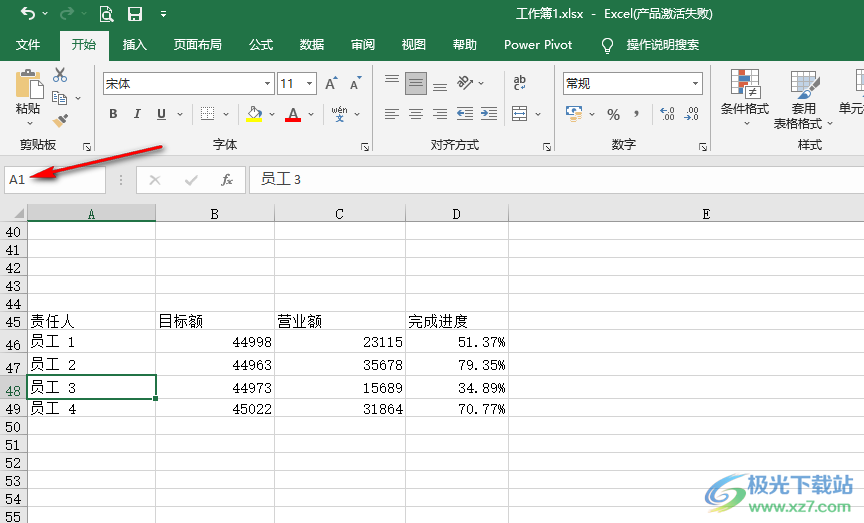Screen dimensions: 864x523
Task: Click Merge and Center icon
Action: [520, 114]
